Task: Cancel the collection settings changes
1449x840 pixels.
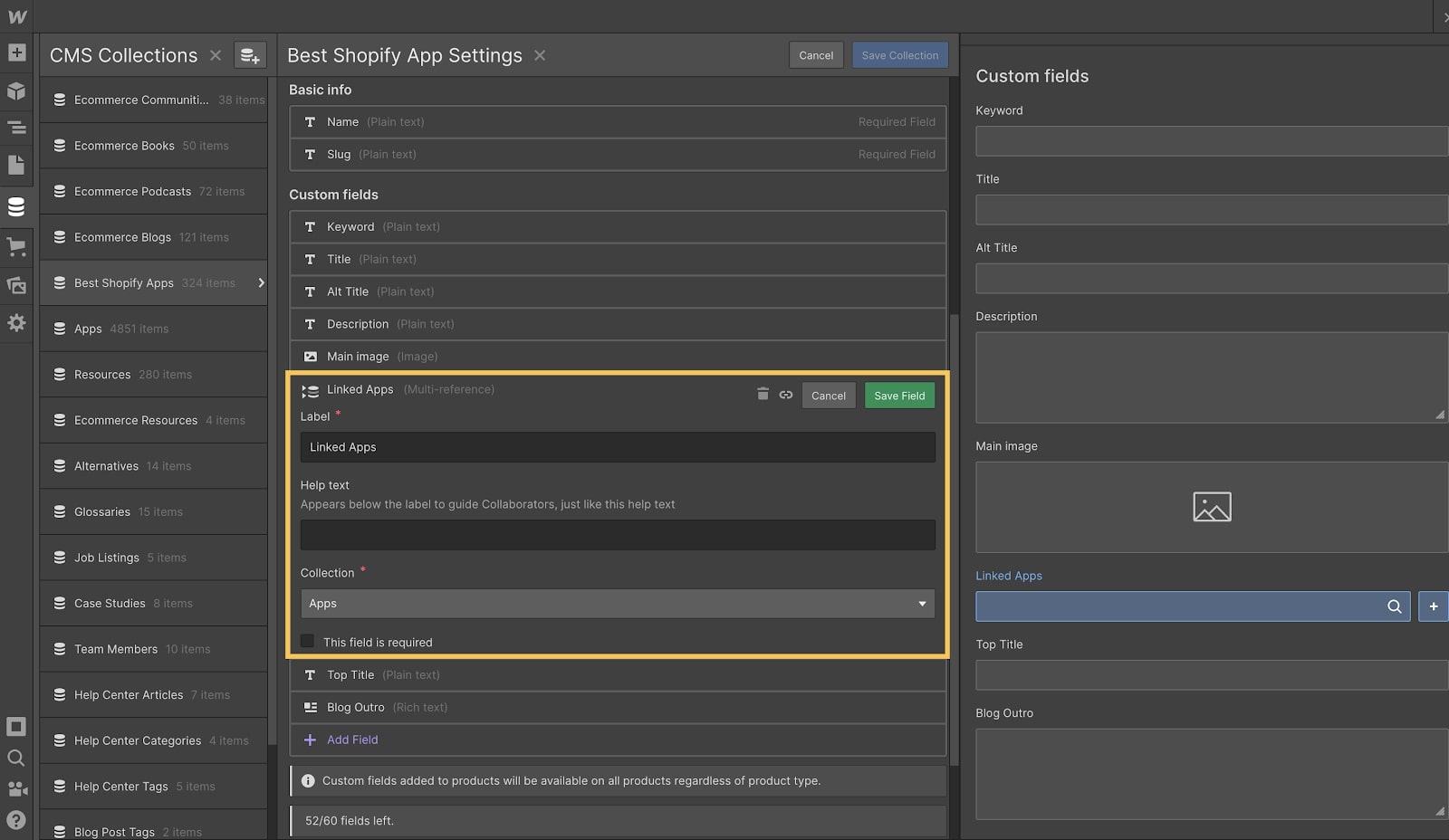Action: tap(816, 55)
